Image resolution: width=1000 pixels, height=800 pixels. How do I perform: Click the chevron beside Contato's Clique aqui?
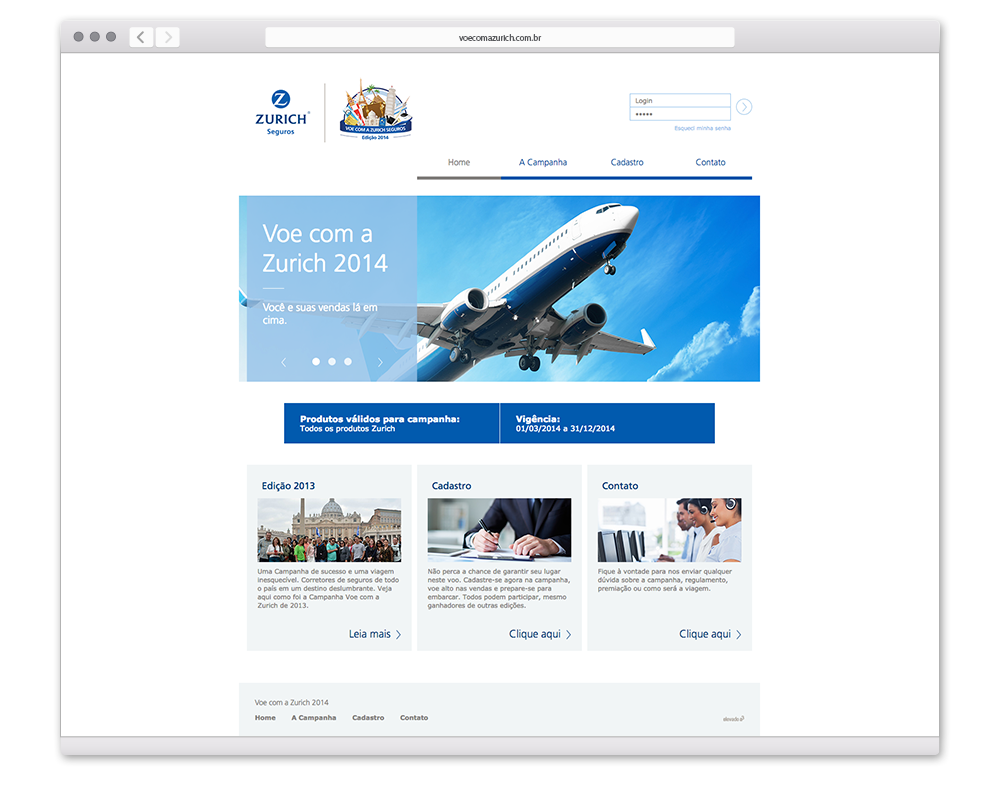(x=739, y=634)
